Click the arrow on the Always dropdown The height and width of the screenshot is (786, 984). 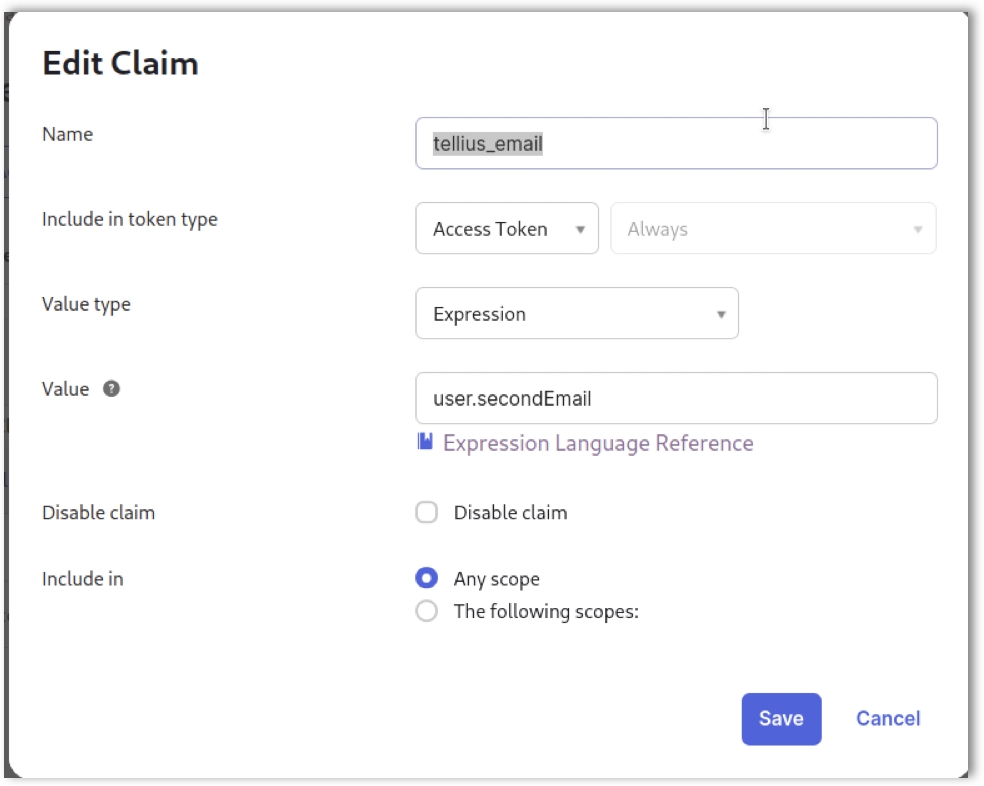coord(917,230)
